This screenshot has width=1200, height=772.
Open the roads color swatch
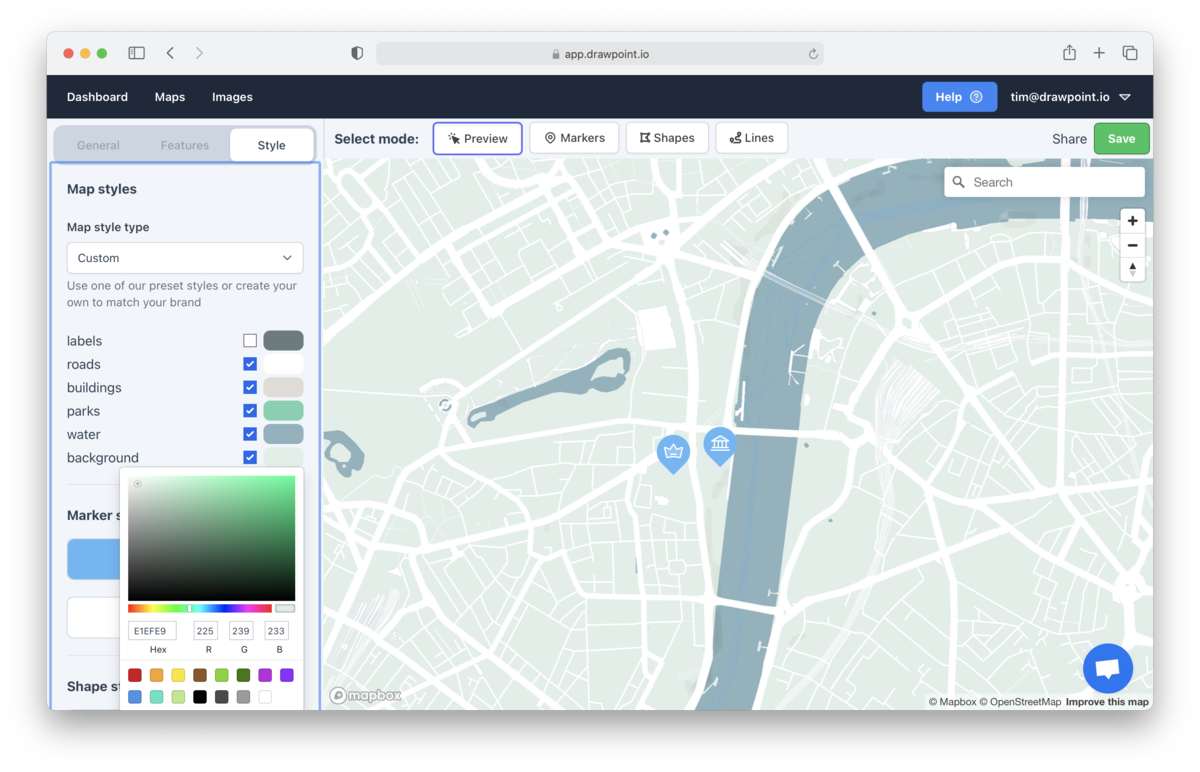tap(283, 364)
